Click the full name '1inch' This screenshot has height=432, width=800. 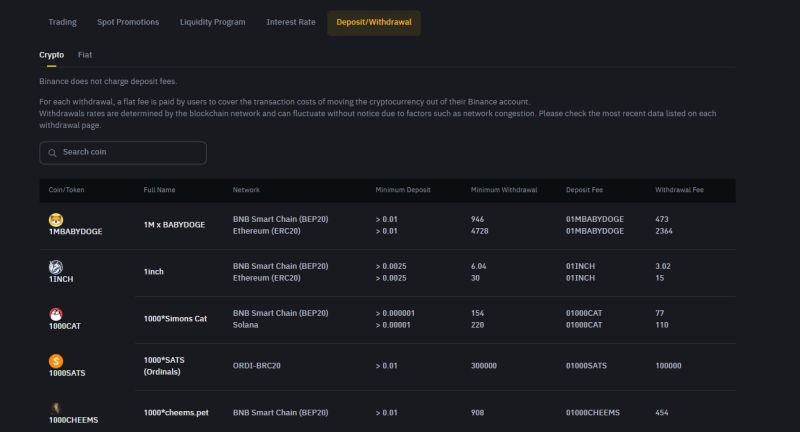[154, 272]
